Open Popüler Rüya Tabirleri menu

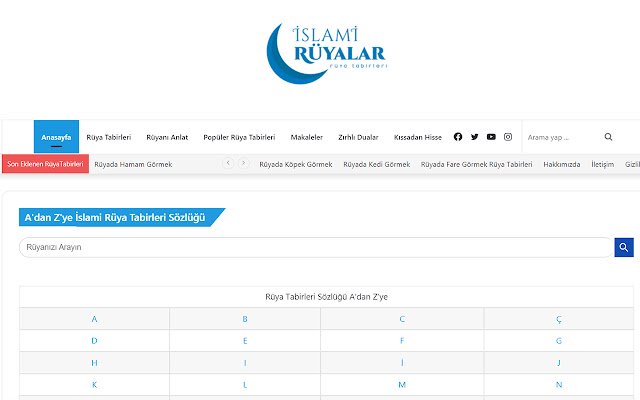239,137
